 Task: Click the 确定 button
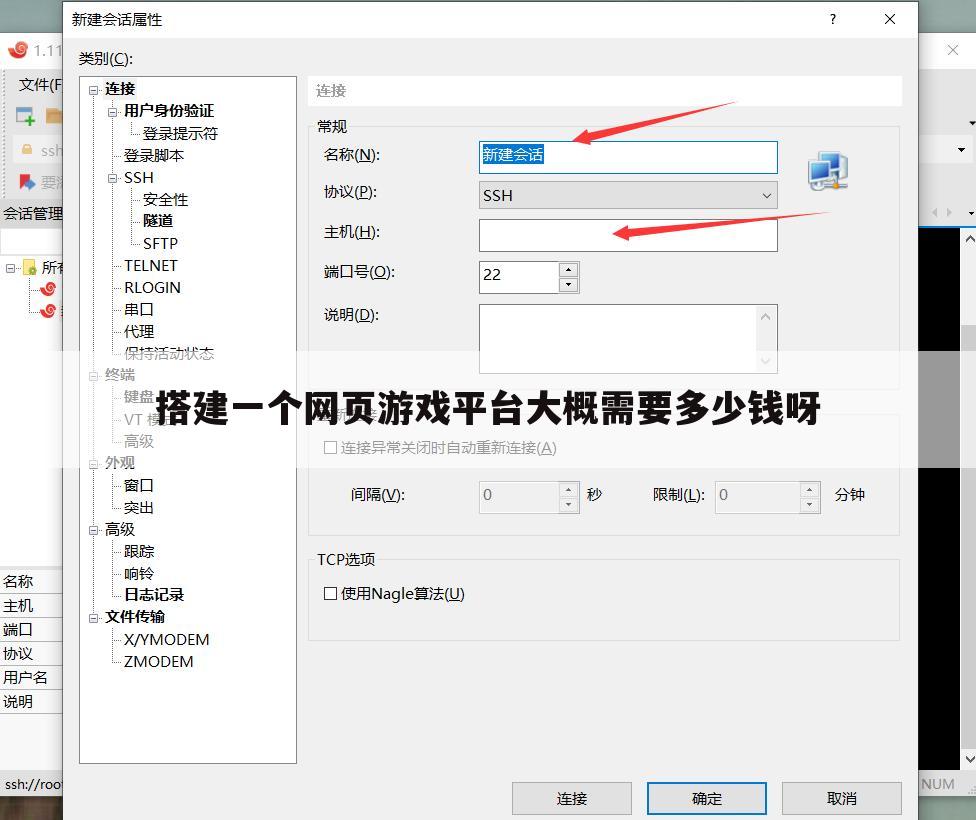(x=706, y=798)
